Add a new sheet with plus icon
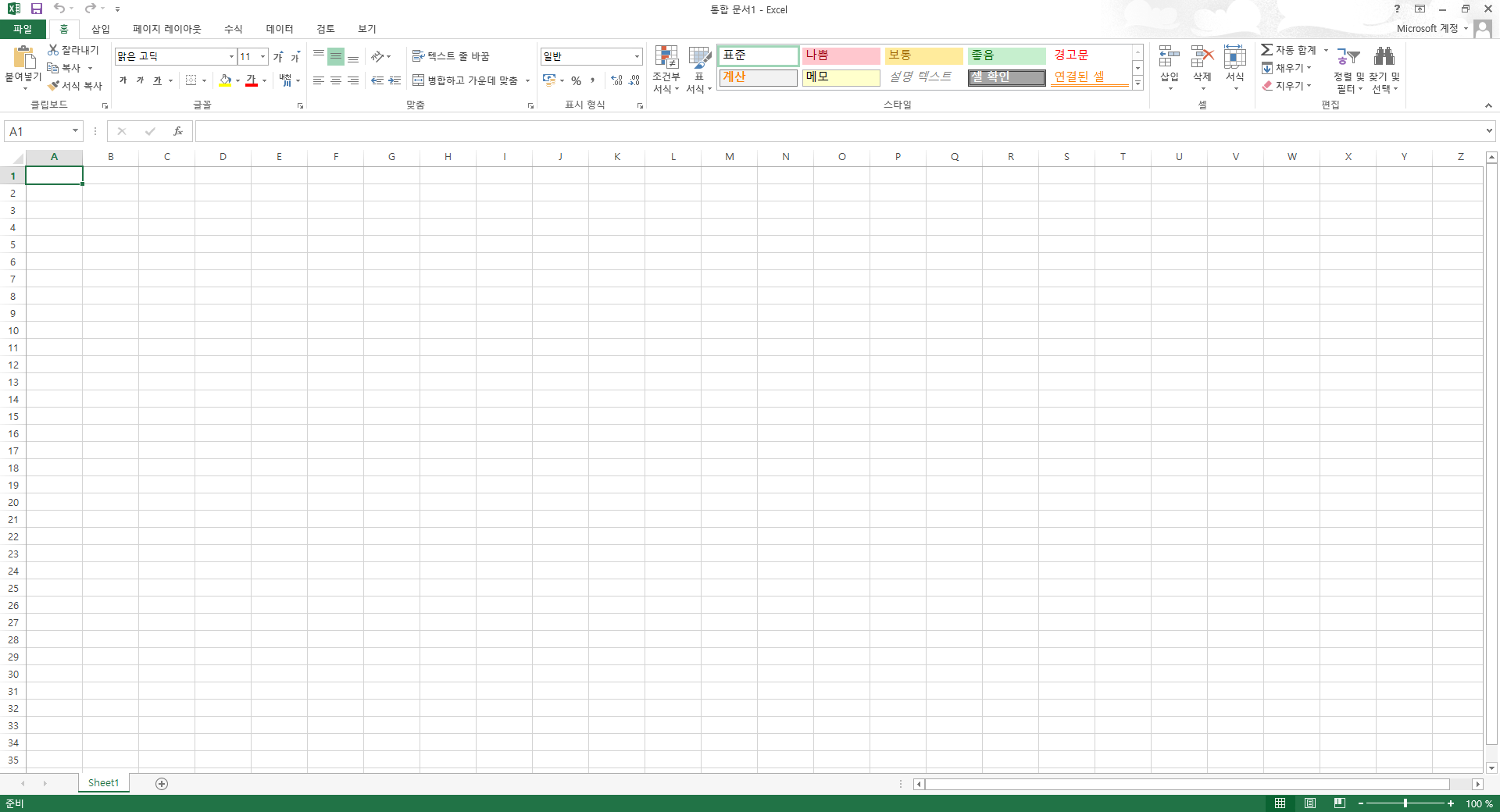 [x=162, y=783]
